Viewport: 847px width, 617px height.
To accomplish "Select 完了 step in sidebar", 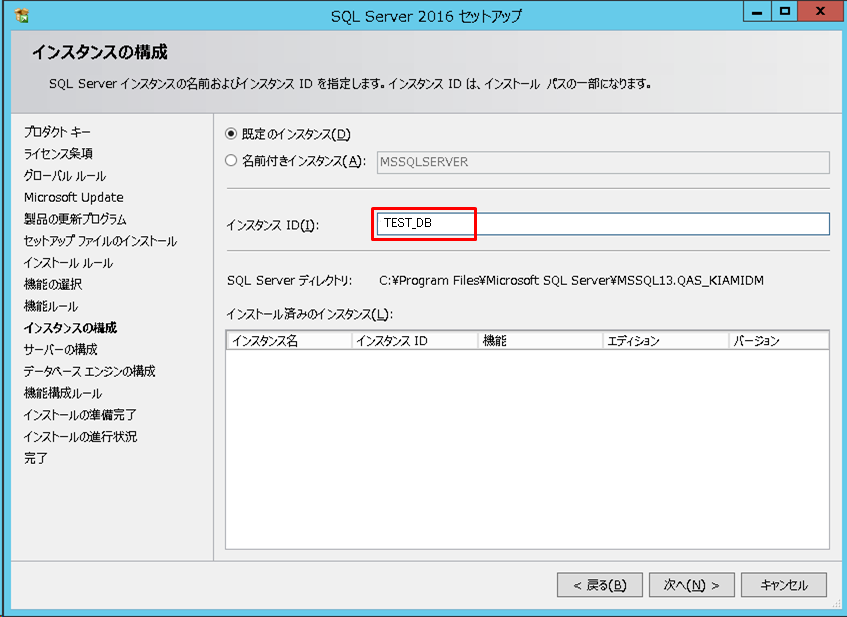I will tap(36, 458).
